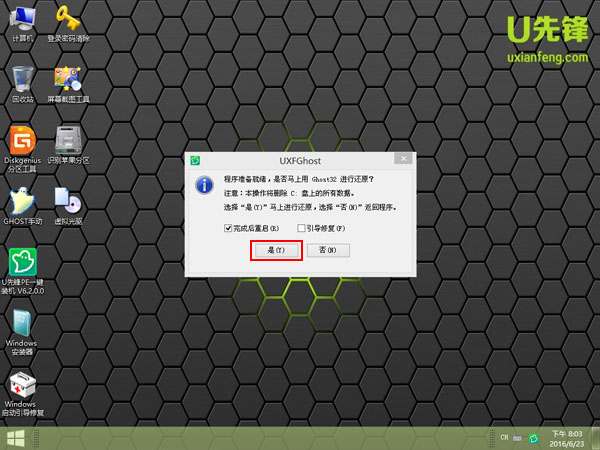The image size is (600, 450).
Task: Click the keyboard icon in system tray
Action: coord(517,438)
